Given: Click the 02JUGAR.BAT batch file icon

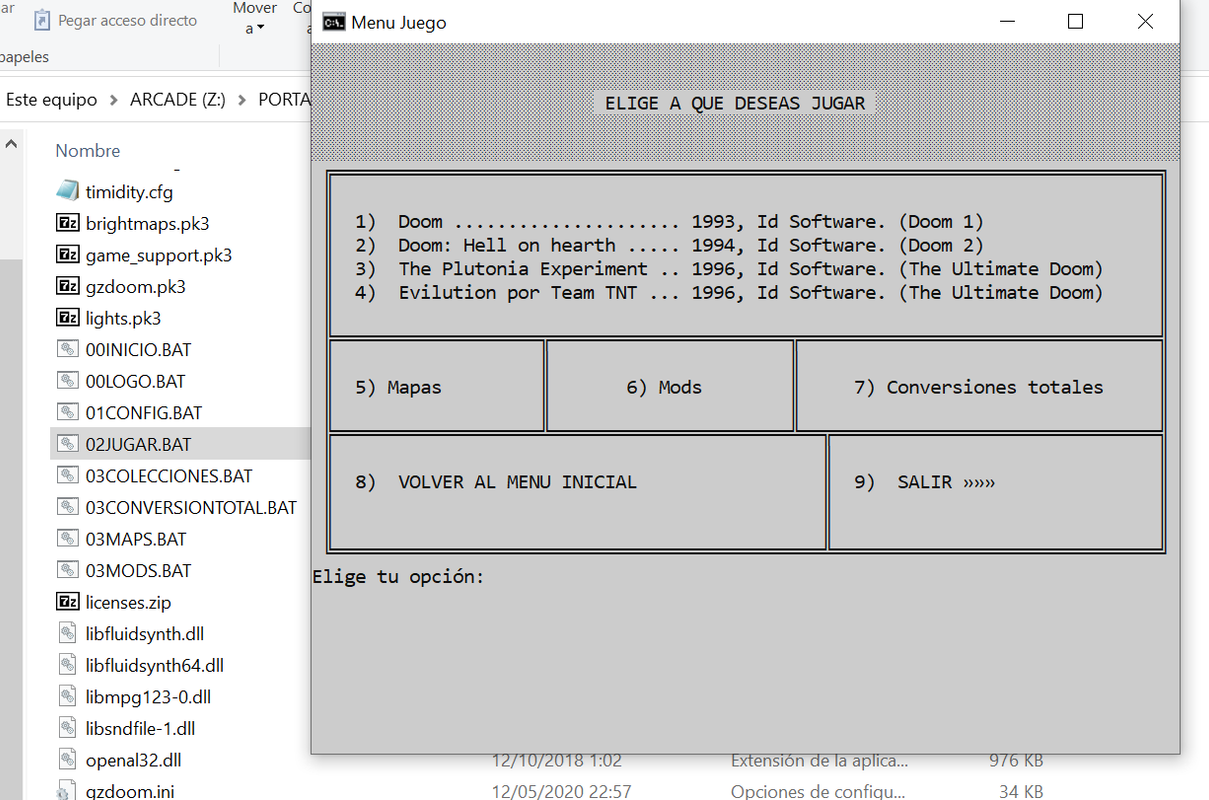Looking at the screenshot, I should 67,444.
